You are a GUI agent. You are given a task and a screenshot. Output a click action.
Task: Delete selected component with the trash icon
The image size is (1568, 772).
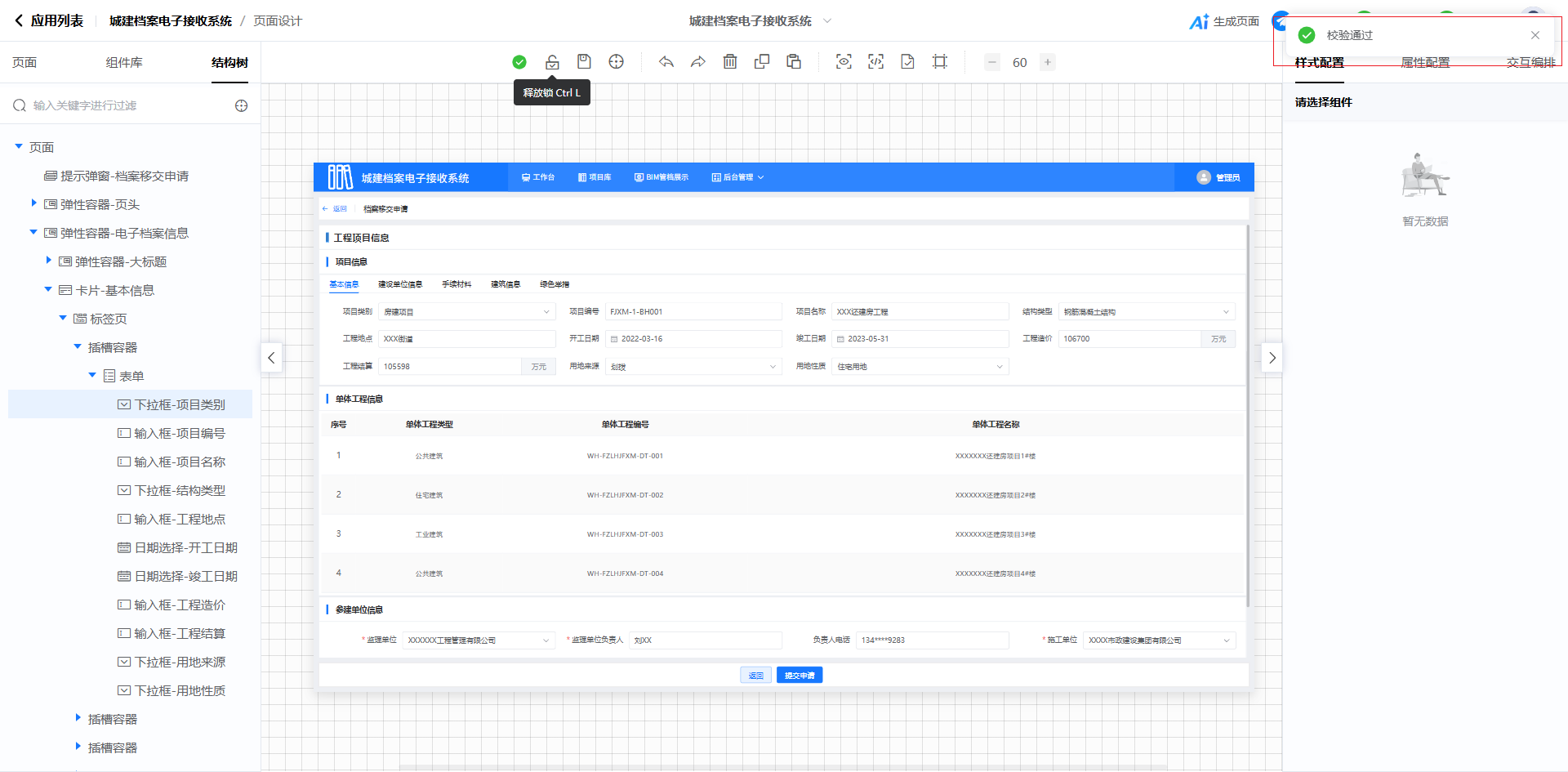click(x=730, y=62)
